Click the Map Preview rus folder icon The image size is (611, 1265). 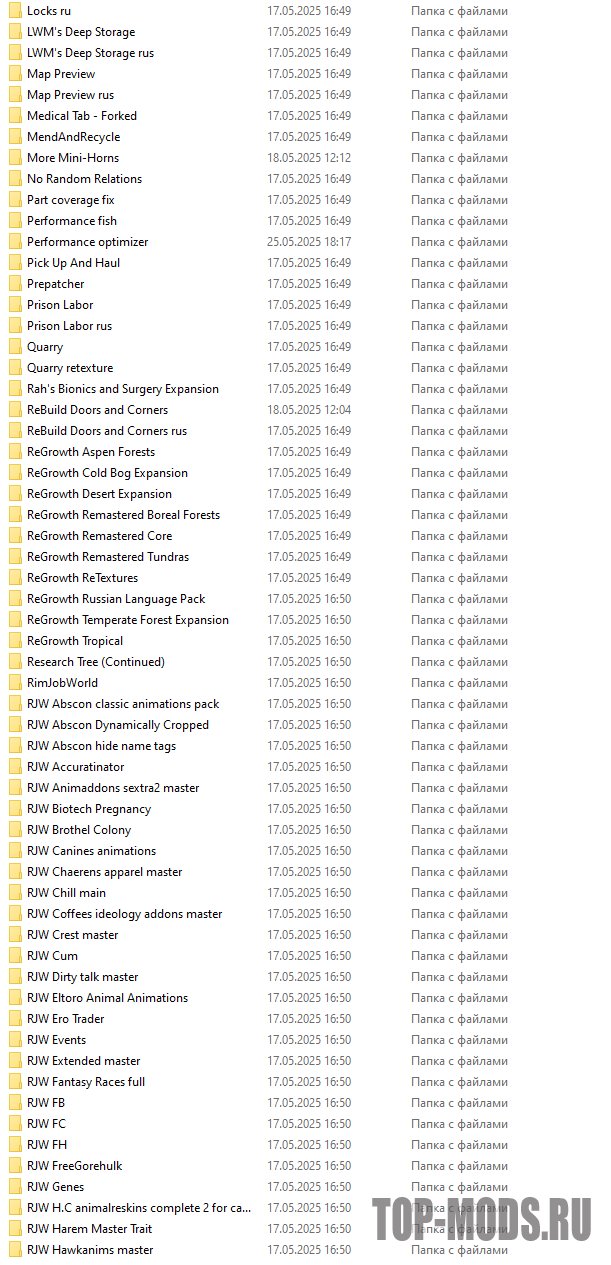click(14, 95)
